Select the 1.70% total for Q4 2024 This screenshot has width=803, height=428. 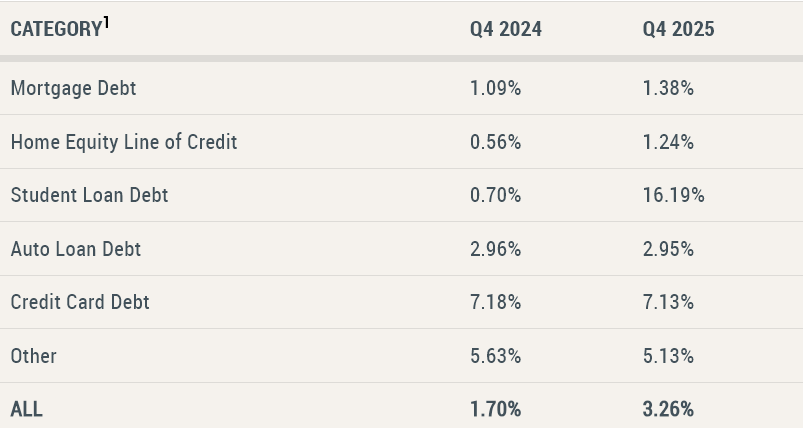point(495,409)
